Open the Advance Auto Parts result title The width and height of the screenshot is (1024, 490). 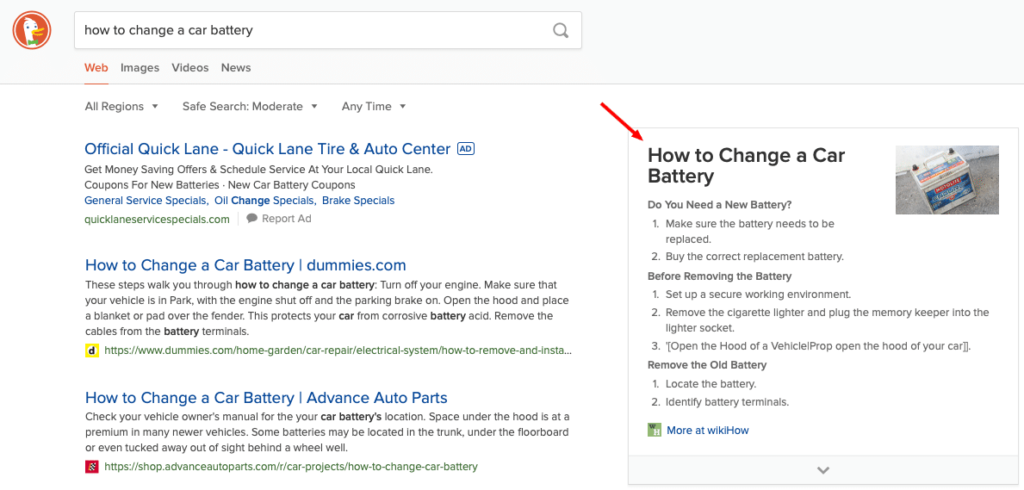pos(266,397)
